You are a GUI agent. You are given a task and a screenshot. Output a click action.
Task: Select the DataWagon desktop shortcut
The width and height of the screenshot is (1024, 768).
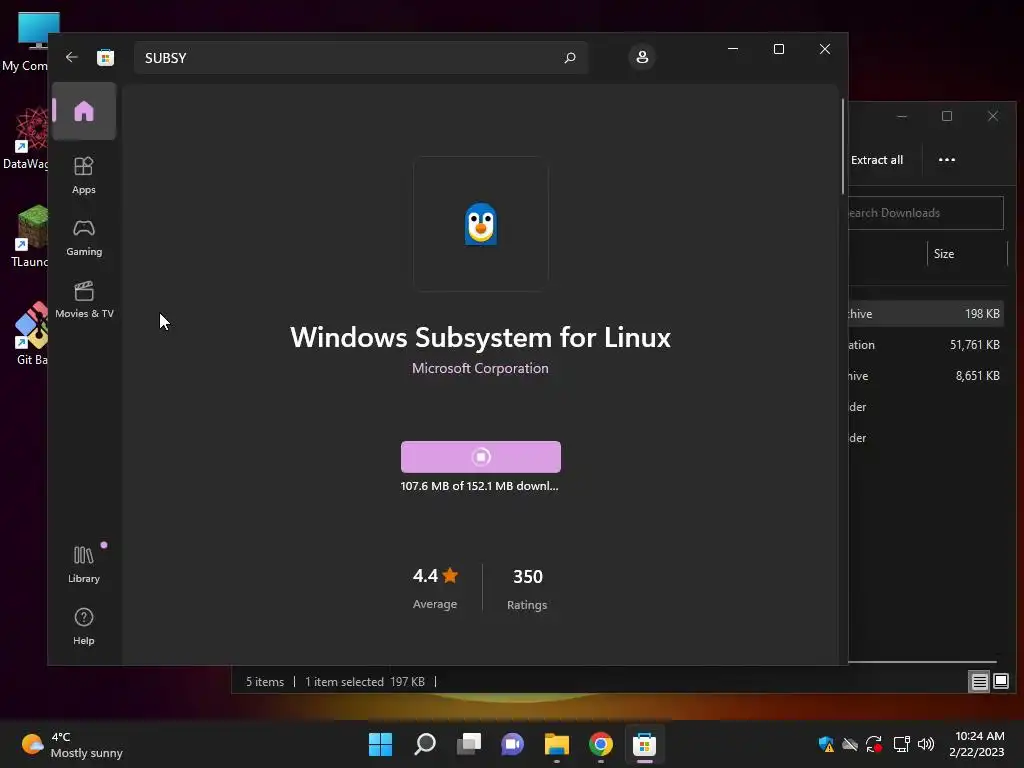(27, 139)
